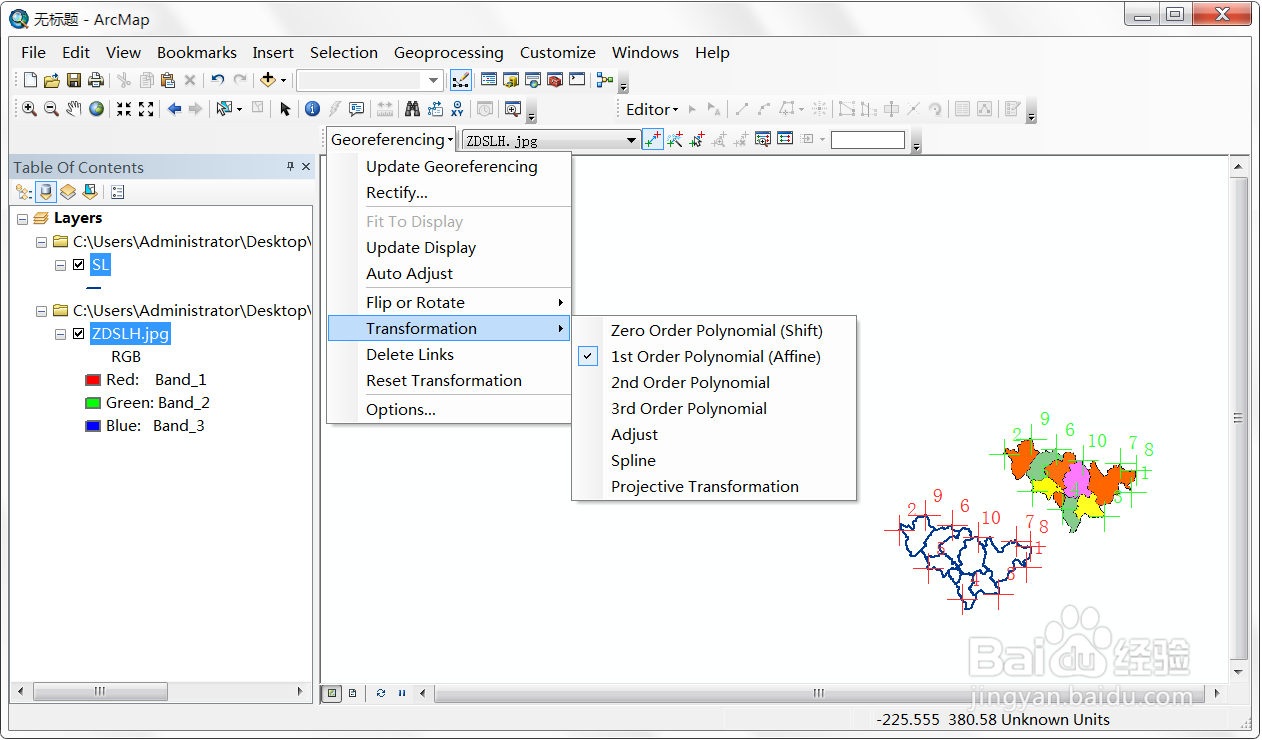The image size is (1262, 740).
Task: Collapse the ZDSLH.jpg layer legend
Action: click(60, 334)
